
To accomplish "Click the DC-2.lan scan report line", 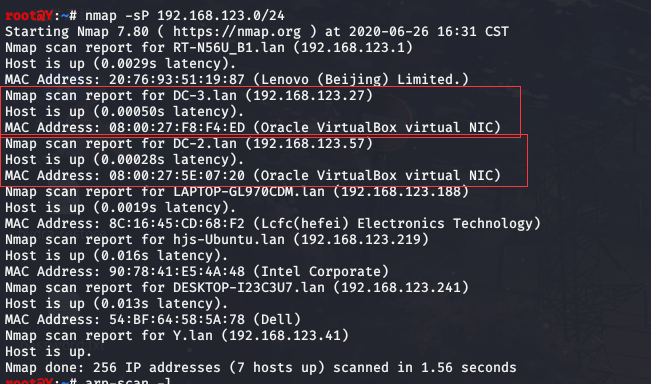I will (x=189, y=144).
